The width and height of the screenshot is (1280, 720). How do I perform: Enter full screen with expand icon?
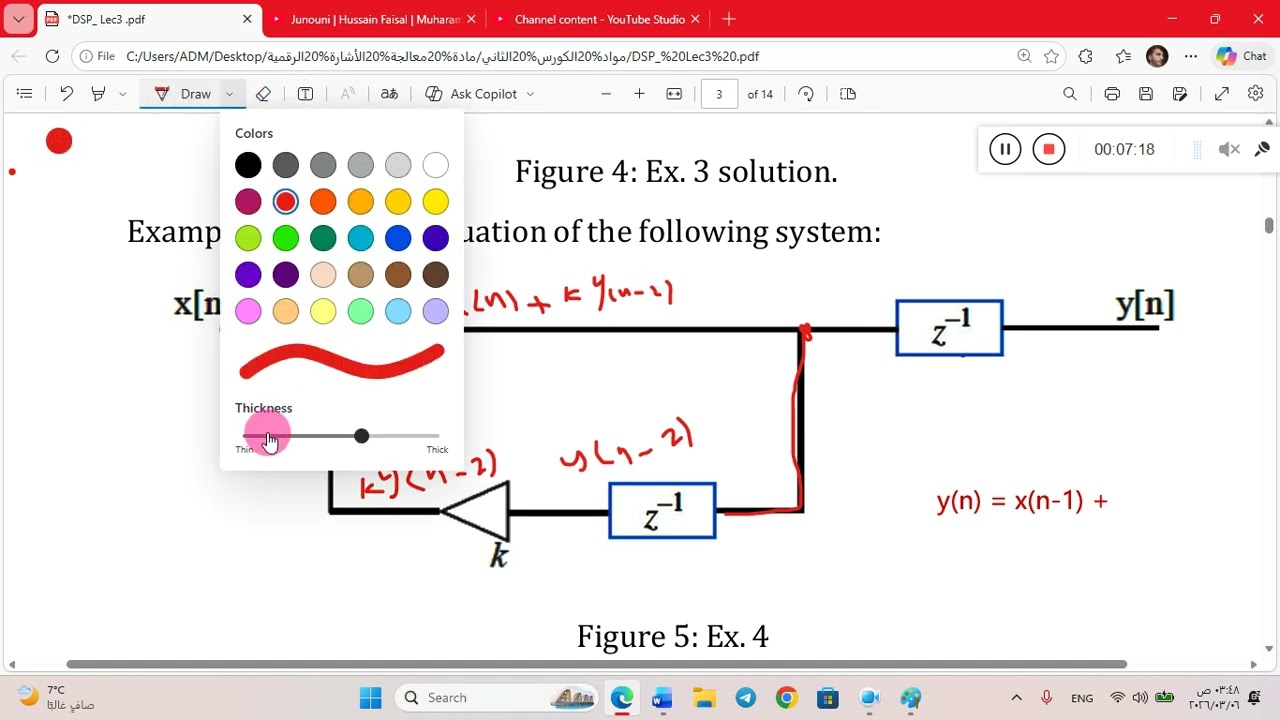[x=1222, y=94]
